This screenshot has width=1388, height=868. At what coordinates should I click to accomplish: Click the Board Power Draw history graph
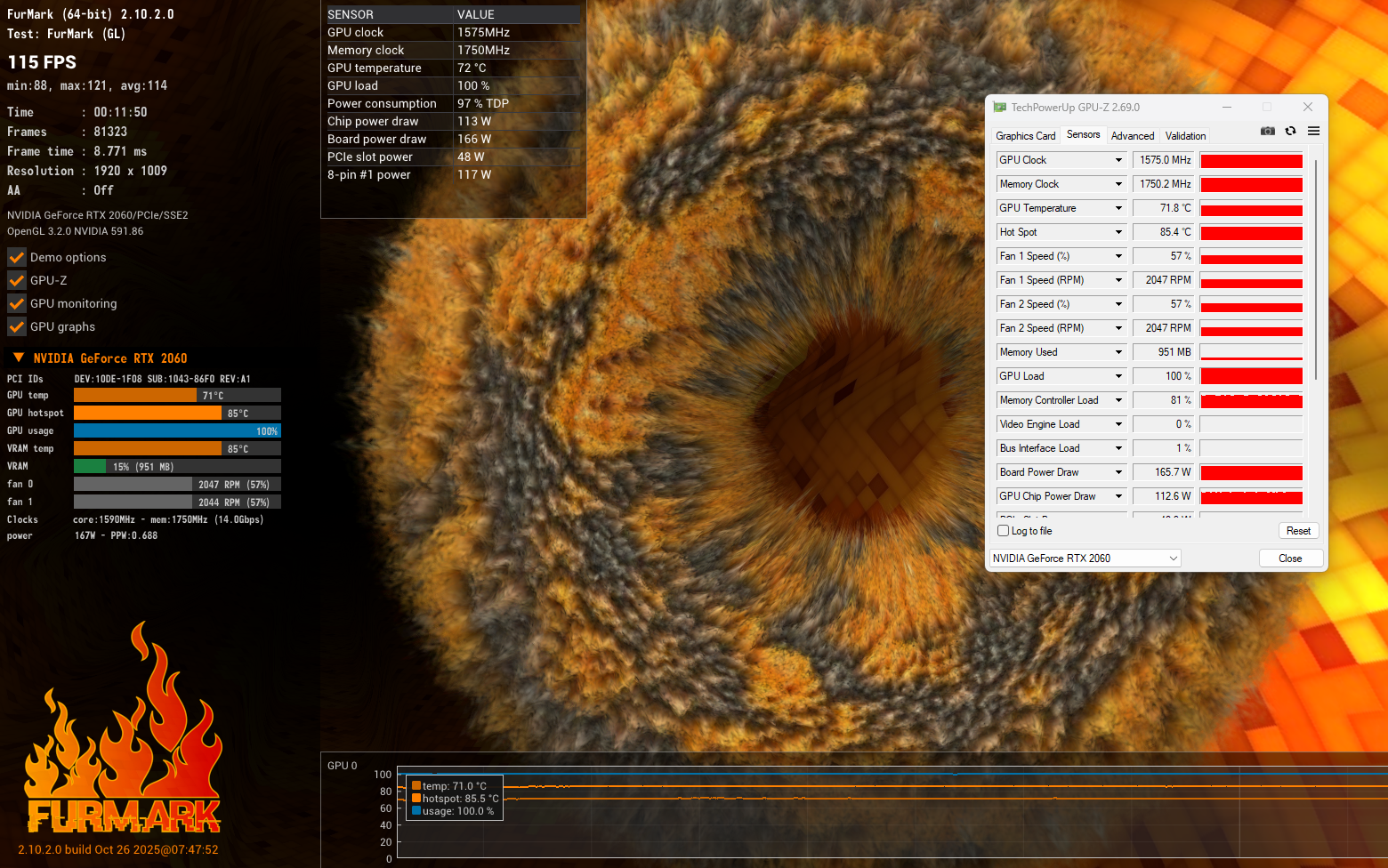(1251, 472)
